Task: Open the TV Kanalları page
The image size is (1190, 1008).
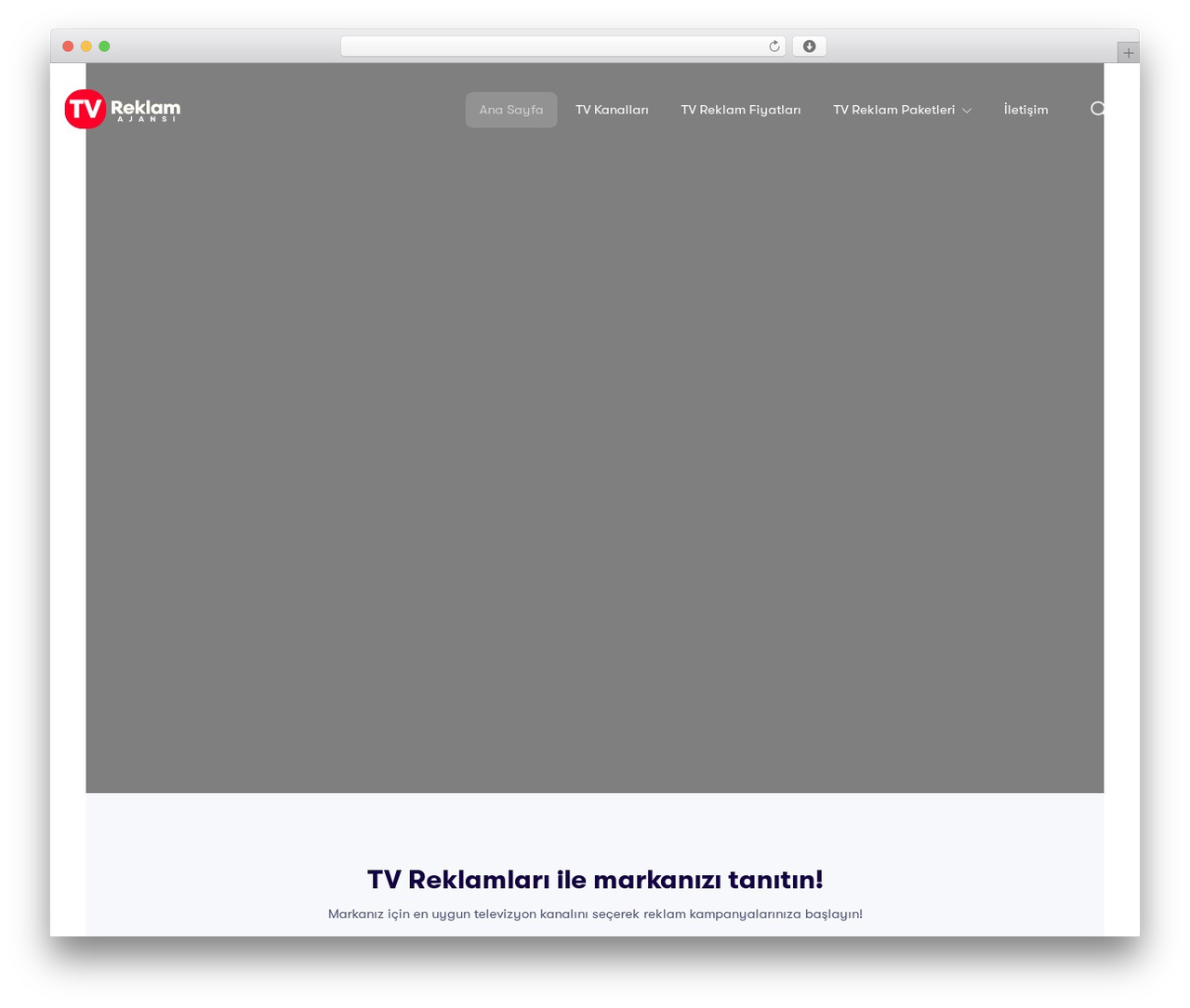Action: tap(612, 110)
